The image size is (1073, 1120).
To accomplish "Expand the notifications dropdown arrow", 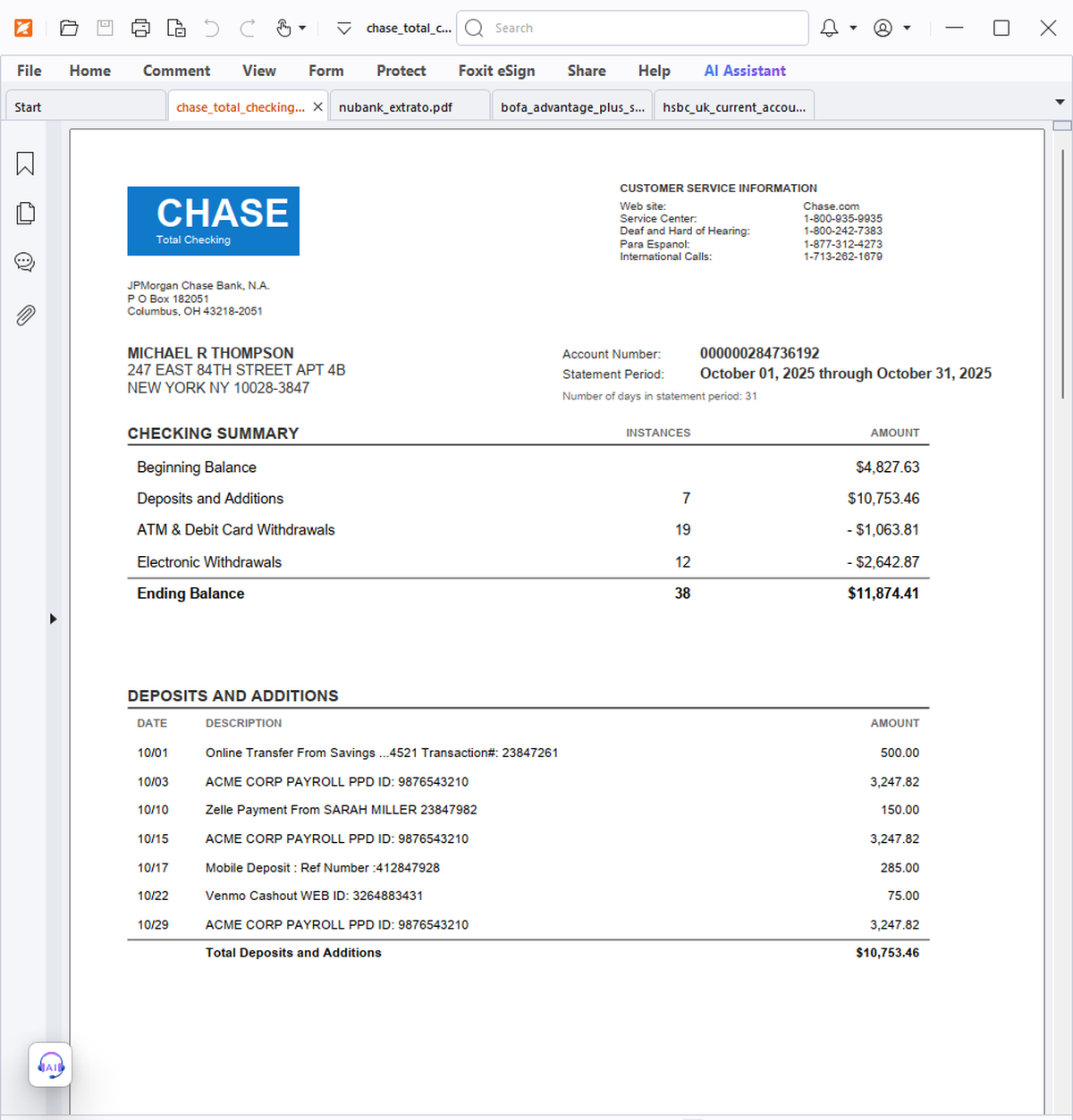I will 853,28.
